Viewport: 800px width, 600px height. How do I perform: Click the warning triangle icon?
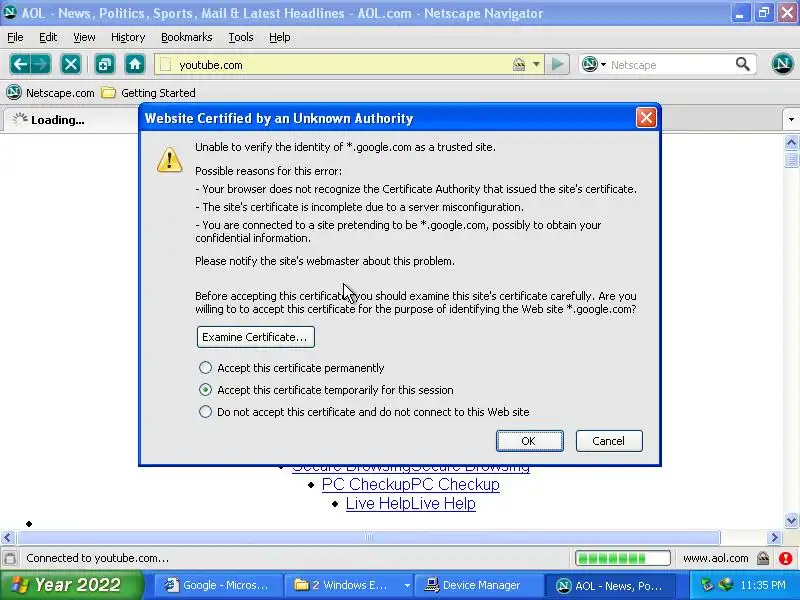[x=169, y=160]
